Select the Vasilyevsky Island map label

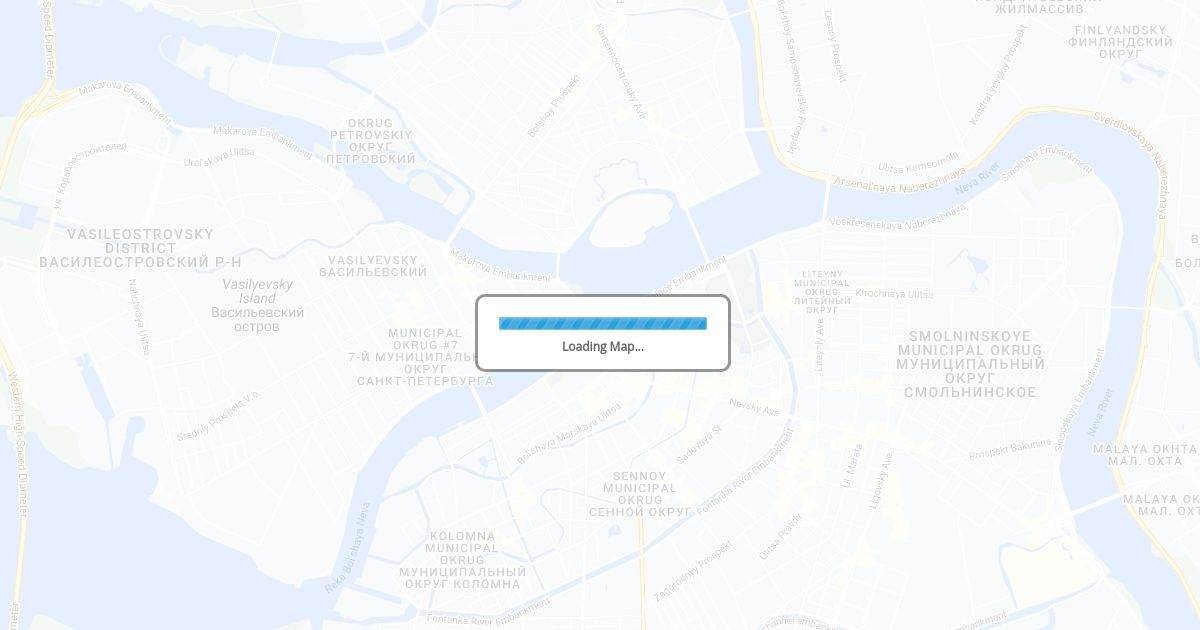click(x=258, y=305)
